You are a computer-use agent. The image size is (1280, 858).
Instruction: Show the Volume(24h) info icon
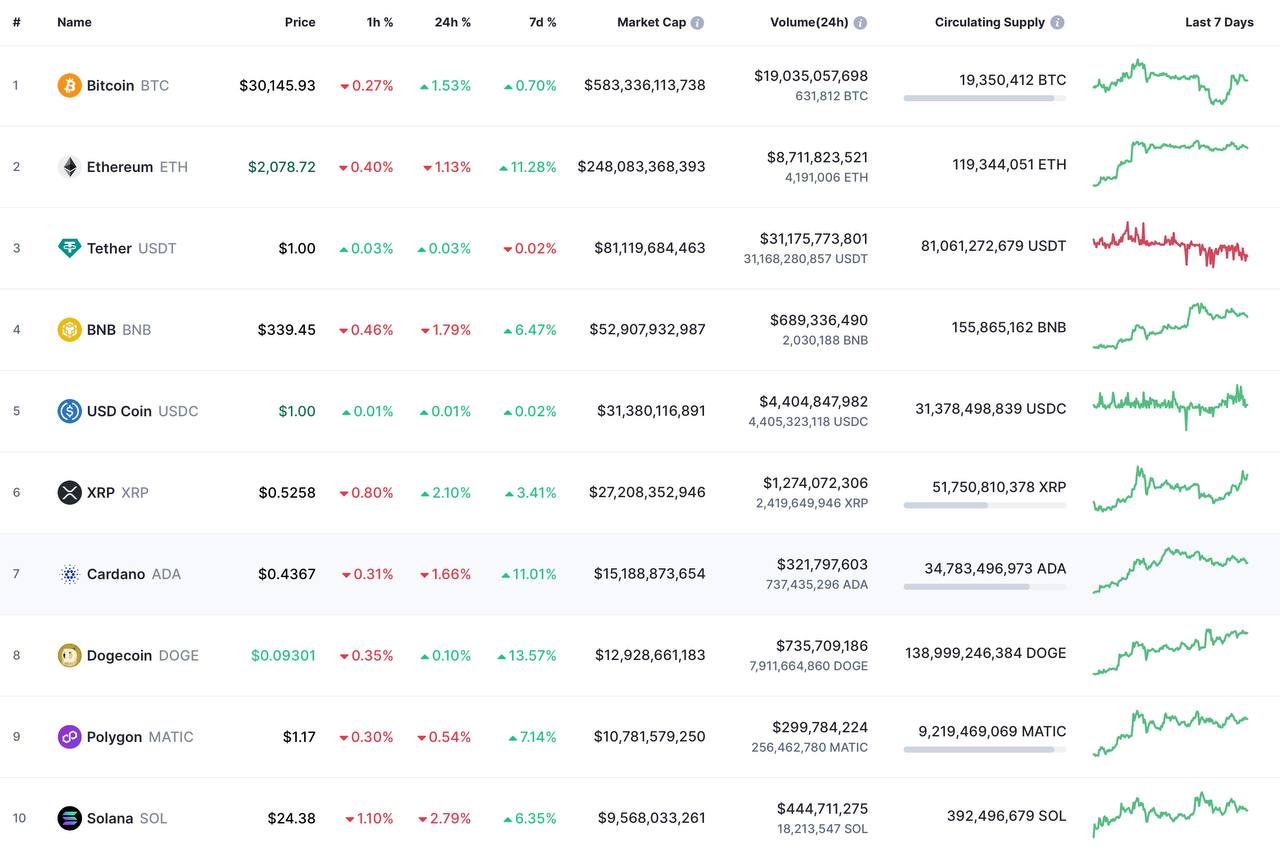[x=860, y=22]
